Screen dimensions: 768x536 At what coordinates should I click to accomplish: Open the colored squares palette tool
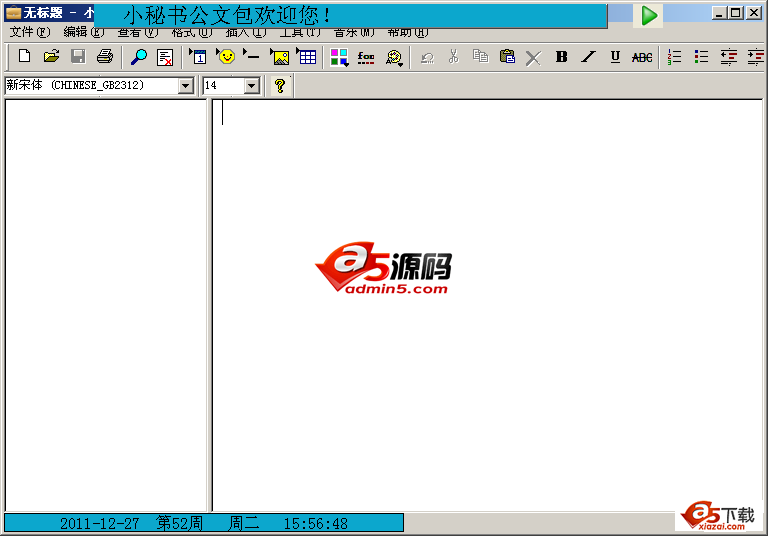click(339, 57)
